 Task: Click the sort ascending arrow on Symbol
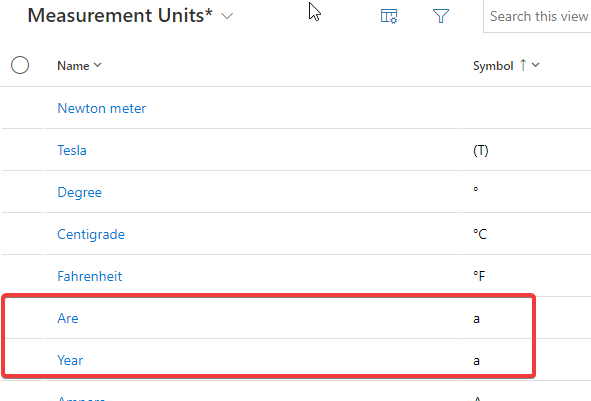coord(523,65)
